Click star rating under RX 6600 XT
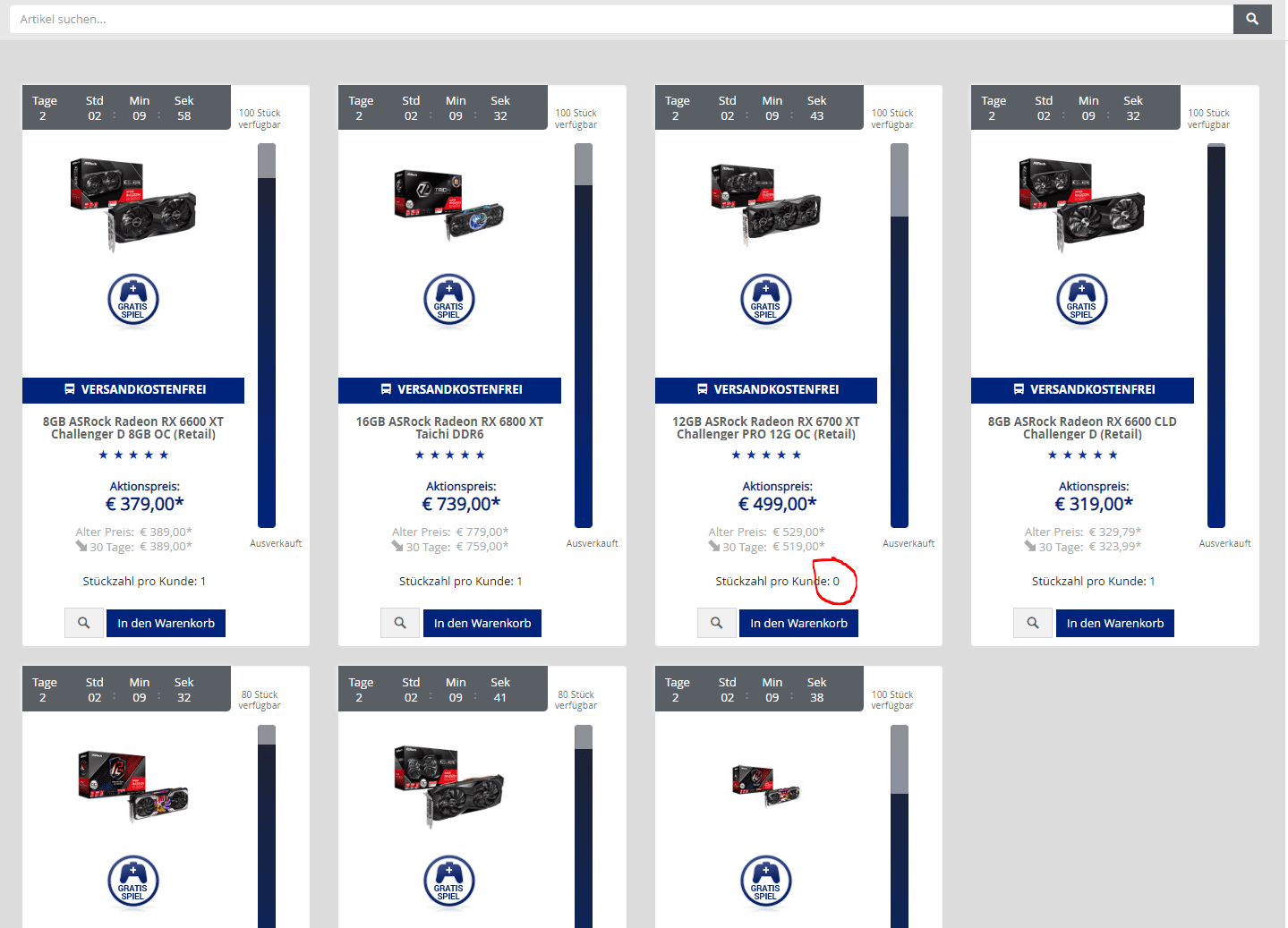 pyautogui.click(x=133, y=455)
